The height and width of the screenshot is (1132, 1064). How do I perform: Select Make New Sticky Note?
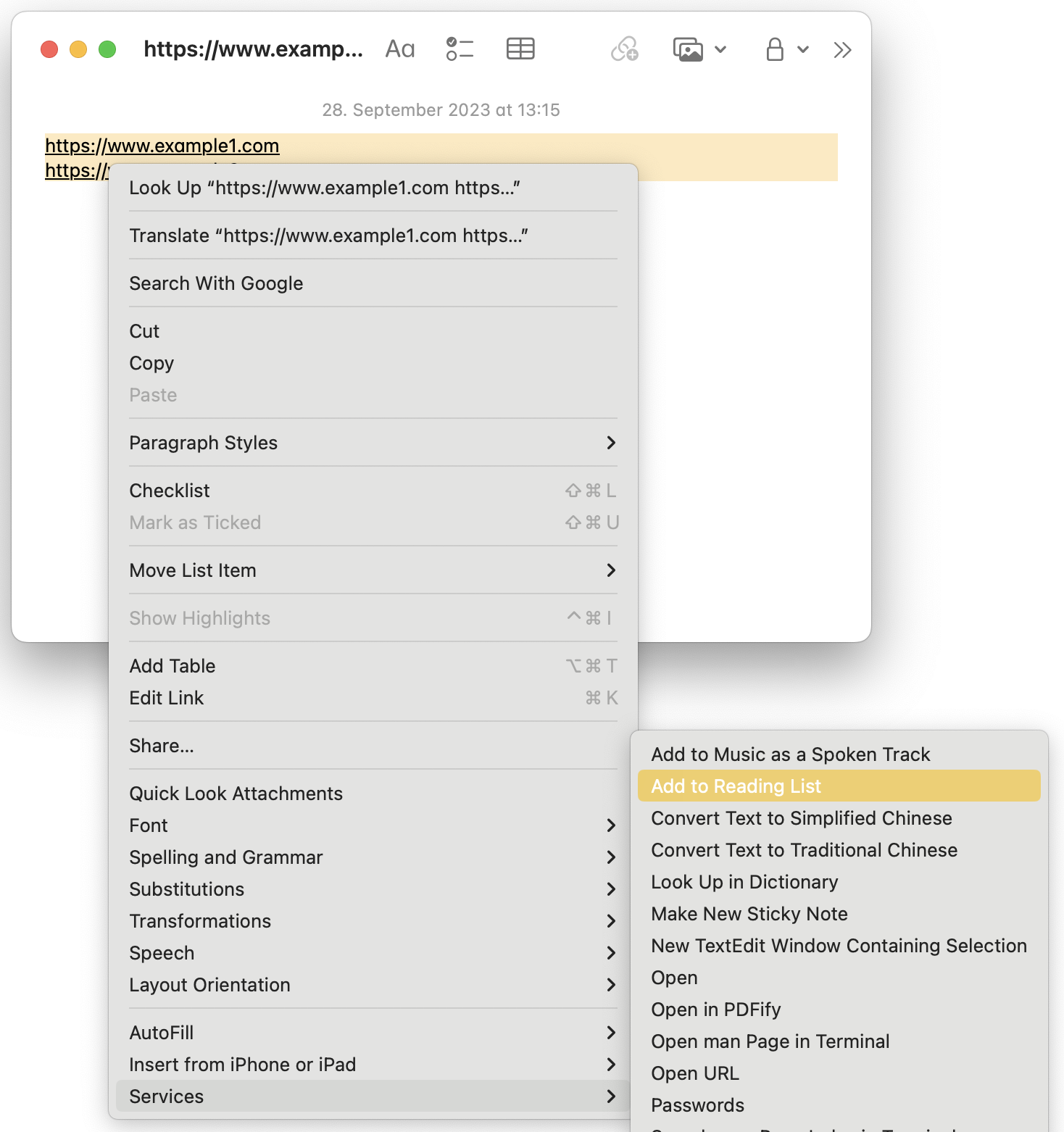point(749,913)
